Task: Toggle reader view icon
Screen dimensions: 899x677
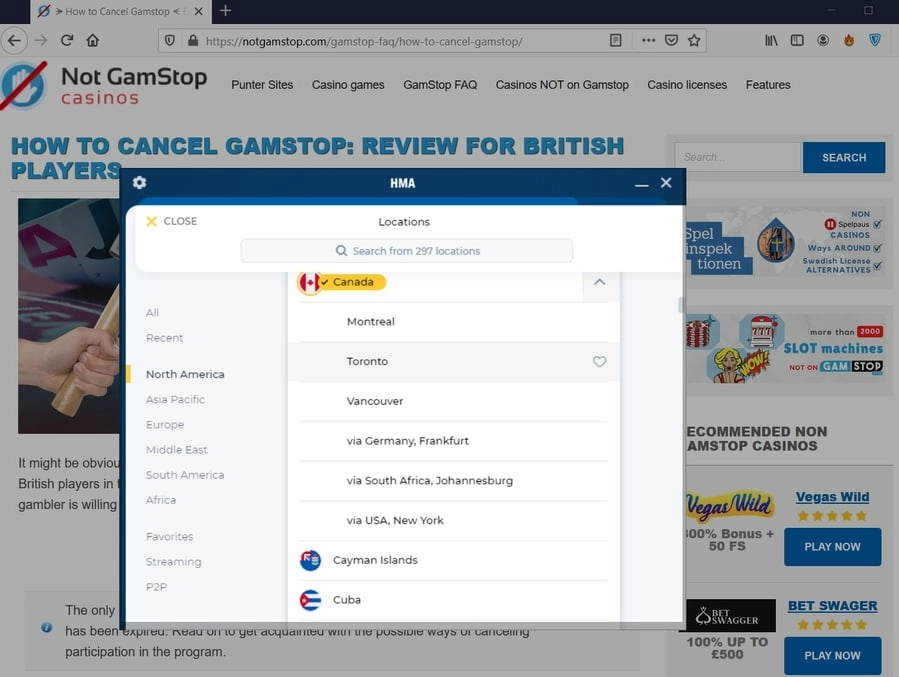Action: point(616,40)
